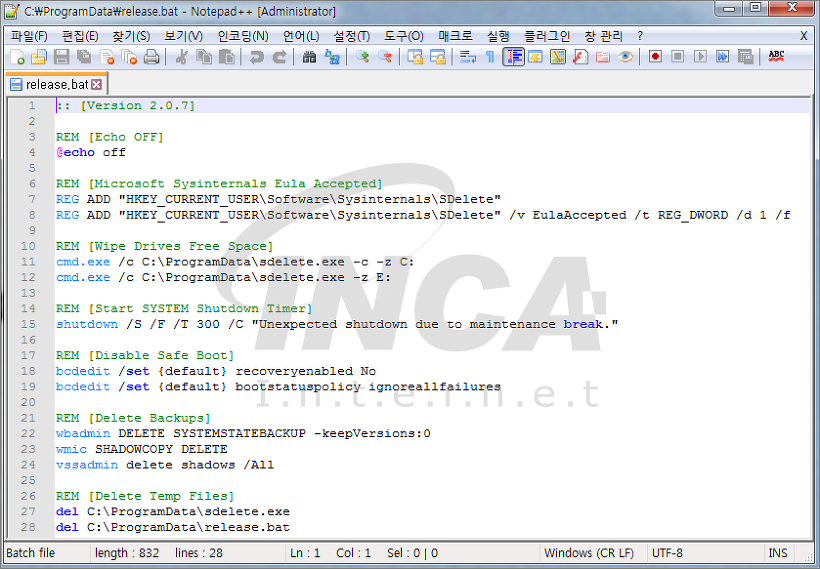The width and height of the screenshot is (820, 569).
Task: Open the 찾기(S) menu
Action: point(131,36)
